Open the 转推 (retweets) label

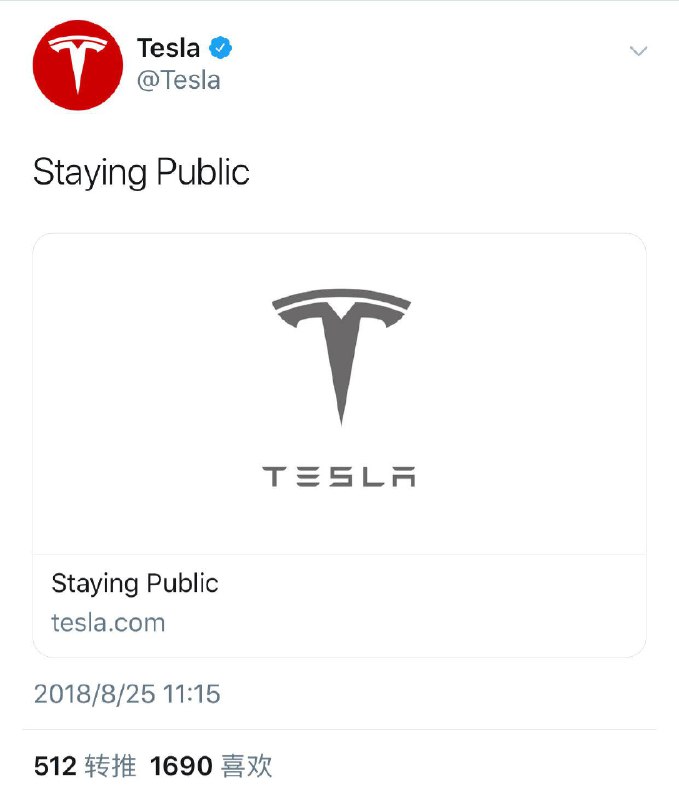pos(110,767)
